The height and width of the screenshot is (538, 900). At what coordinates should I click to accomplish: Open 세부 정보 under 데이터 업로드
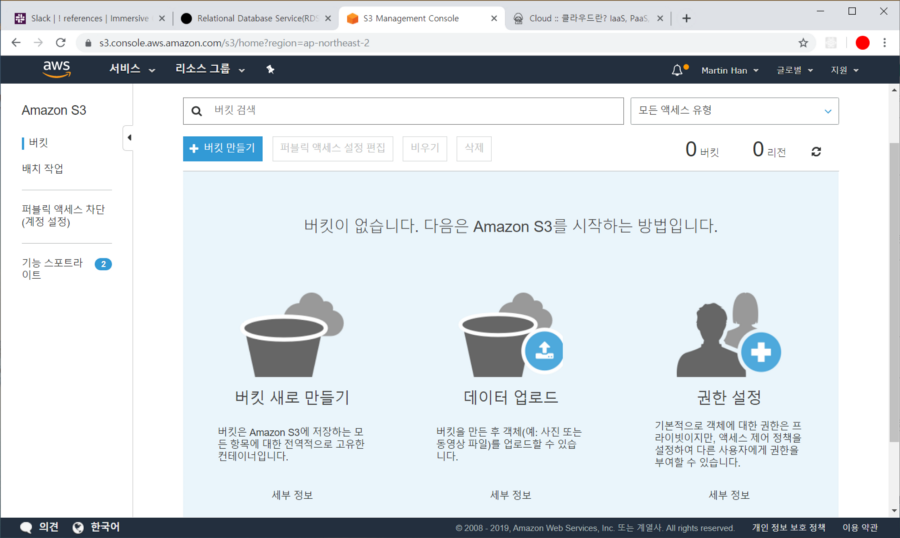click(x=510, y=495)
